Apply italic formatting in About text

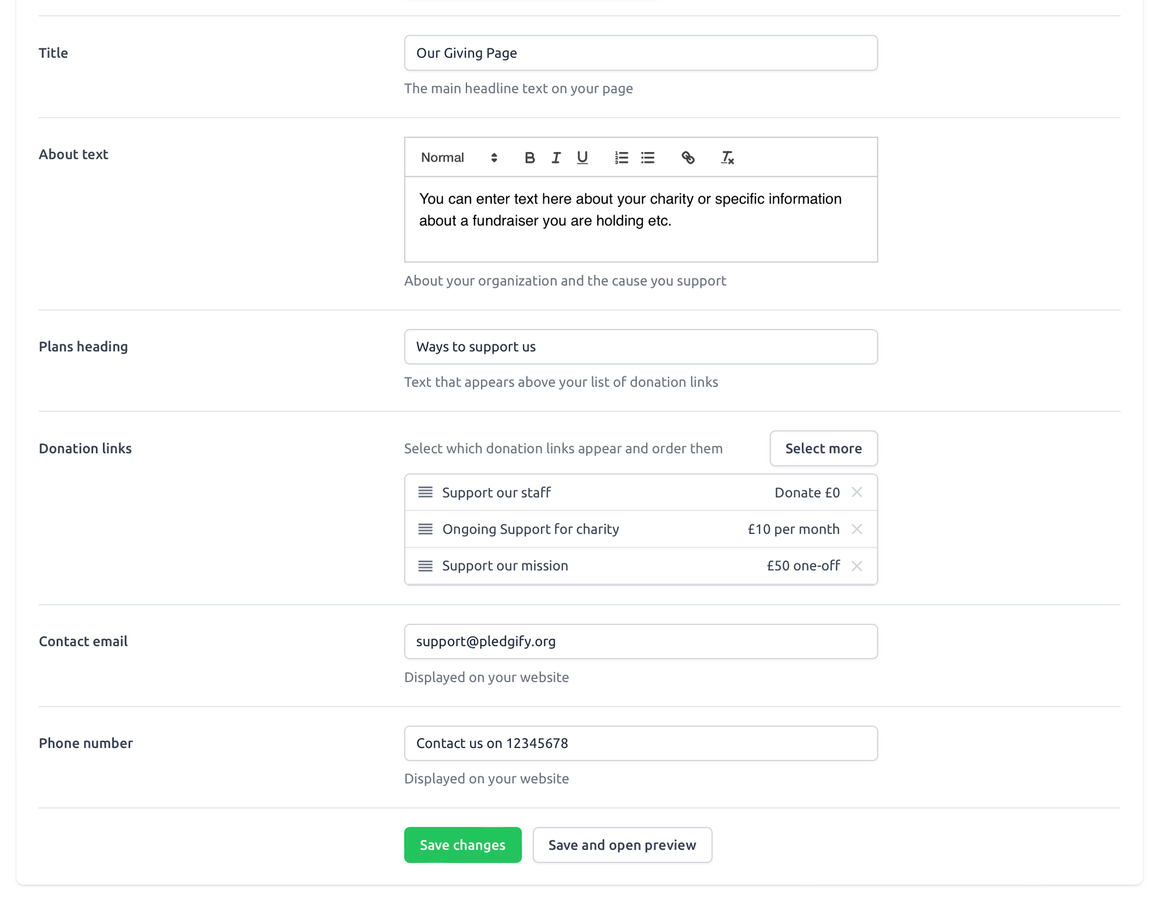556,158
